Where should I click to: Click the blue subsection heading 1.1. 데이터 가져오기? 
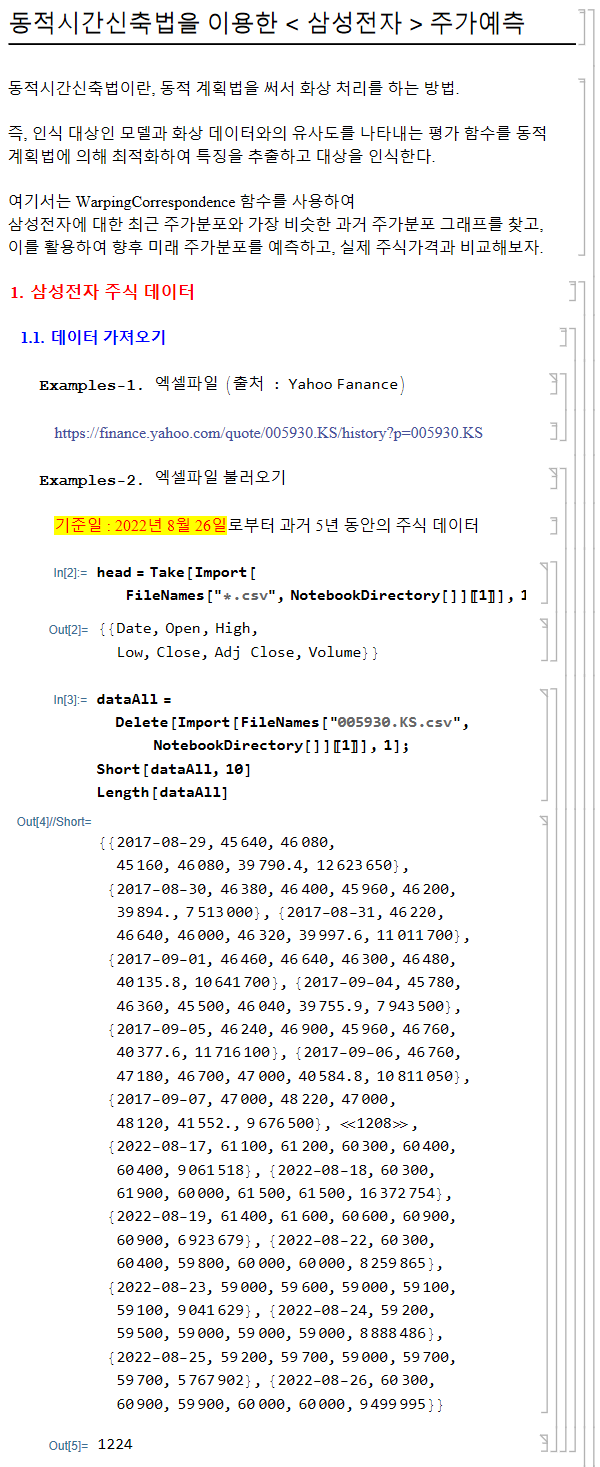(93, 338)
